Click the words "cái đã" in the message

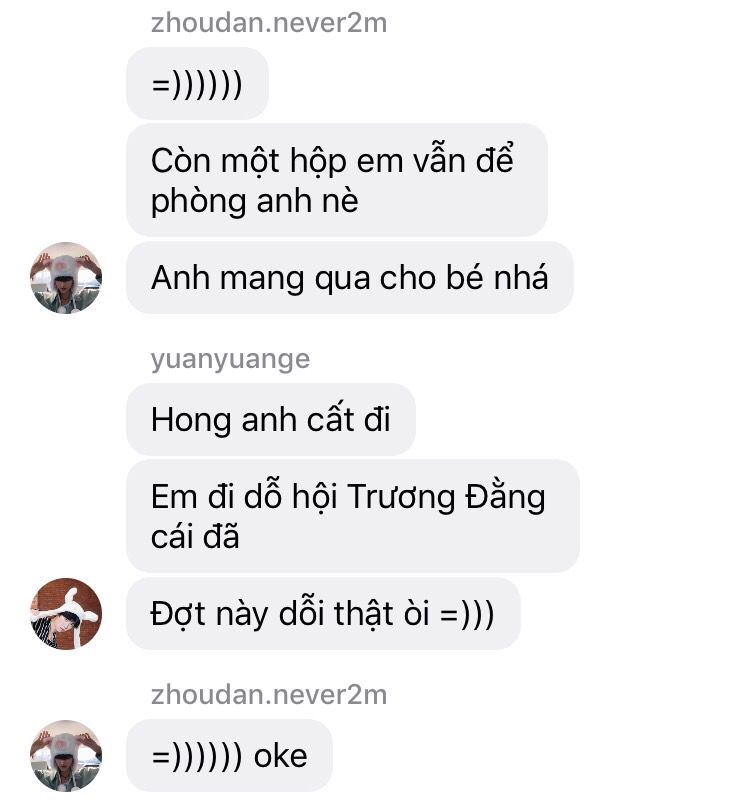click(195, 537)
